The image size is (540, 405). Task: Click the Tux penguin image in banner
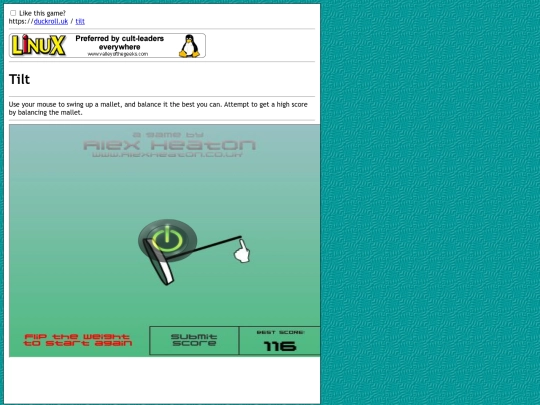tap(189, 45)
